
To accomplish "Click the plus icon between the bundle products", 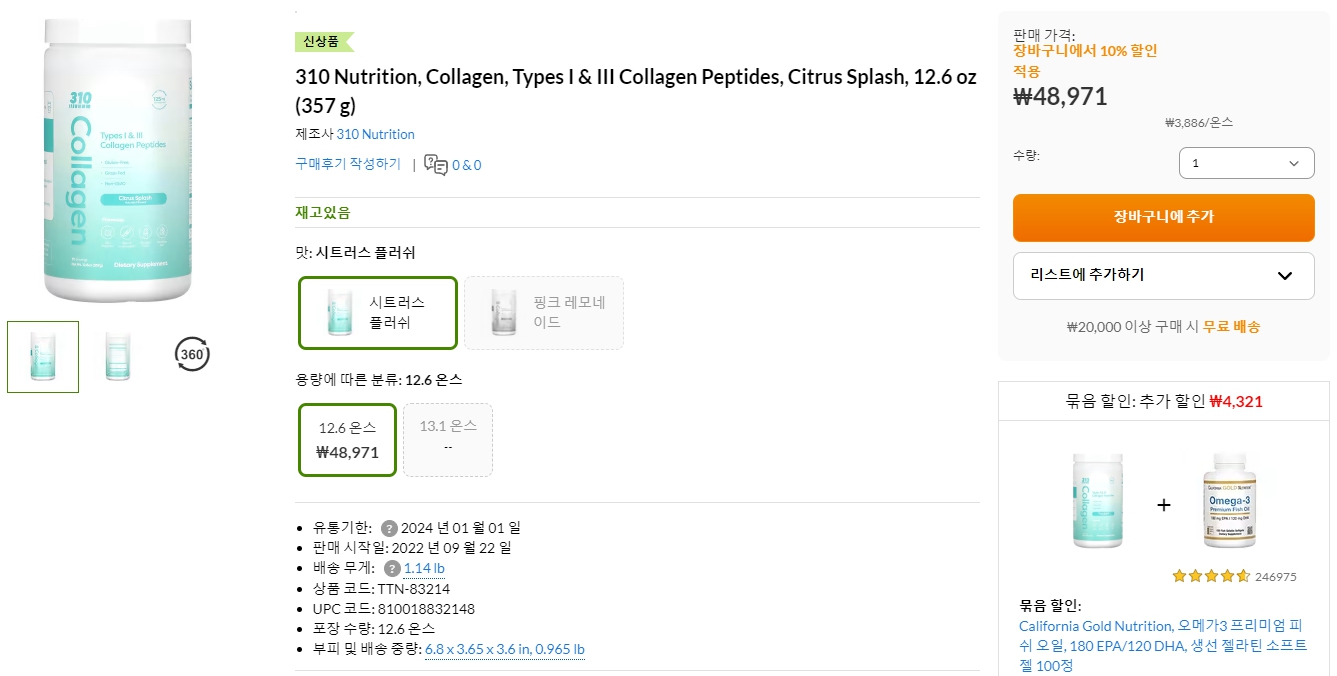I will click(x=1163, y=505).
